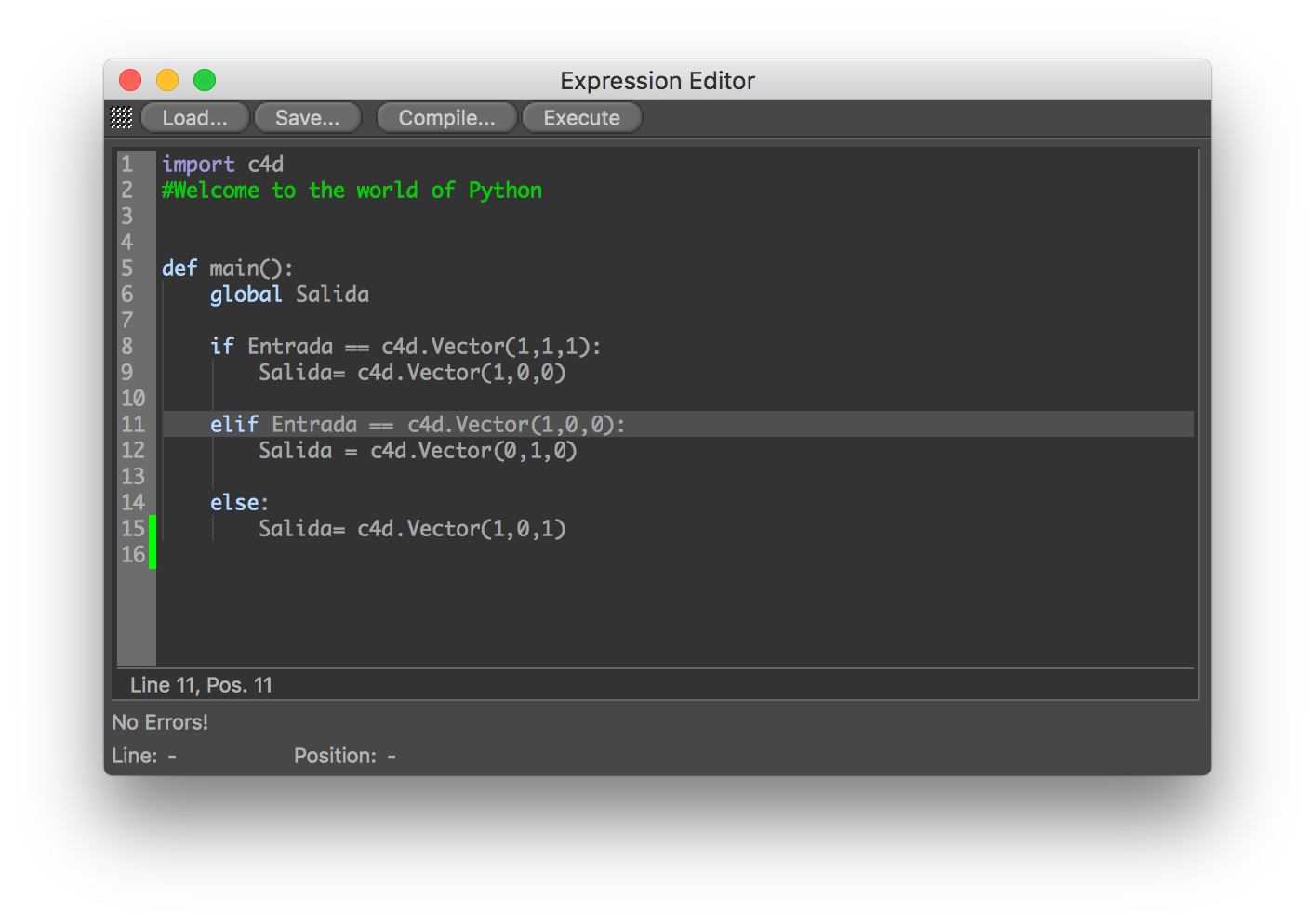Close the Expression Editor window
The image size is (1315, 924).
[x=130, y=81]
